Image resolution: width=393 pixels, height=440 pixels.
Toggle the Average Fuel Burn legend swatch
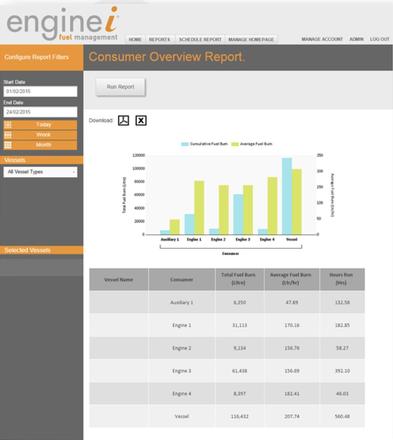(x=235, y=144)
